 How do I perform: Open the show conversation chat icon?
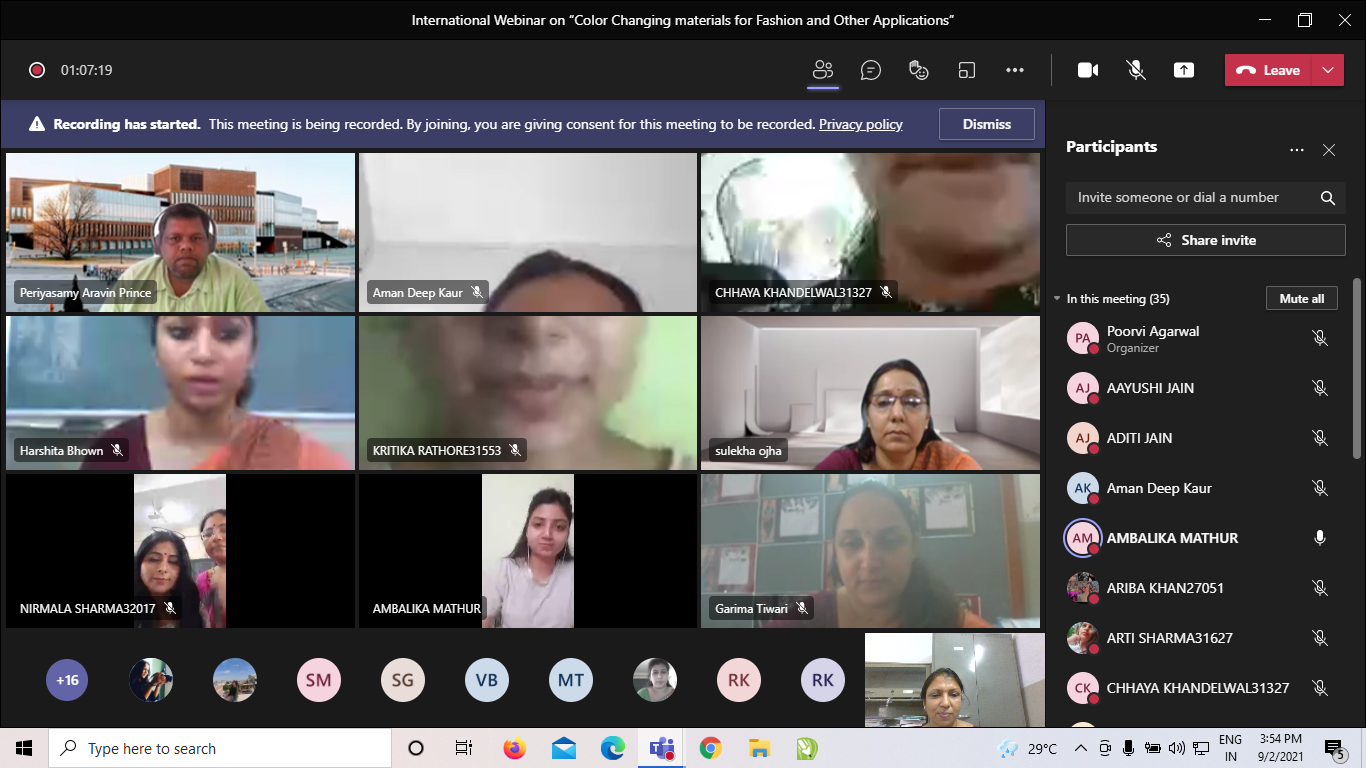click(871, 70)
